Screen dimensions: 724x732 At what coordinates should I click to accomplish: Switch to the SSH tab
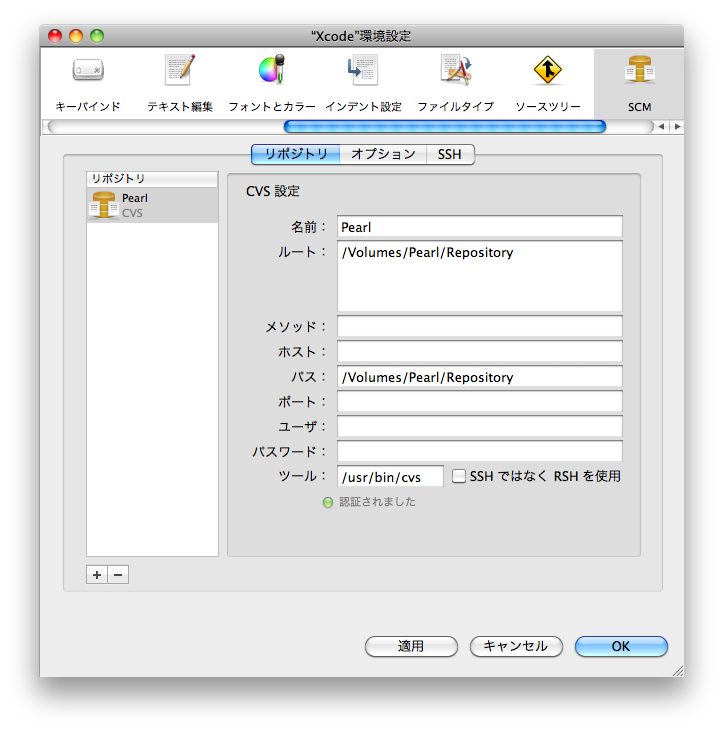(450, 154)
